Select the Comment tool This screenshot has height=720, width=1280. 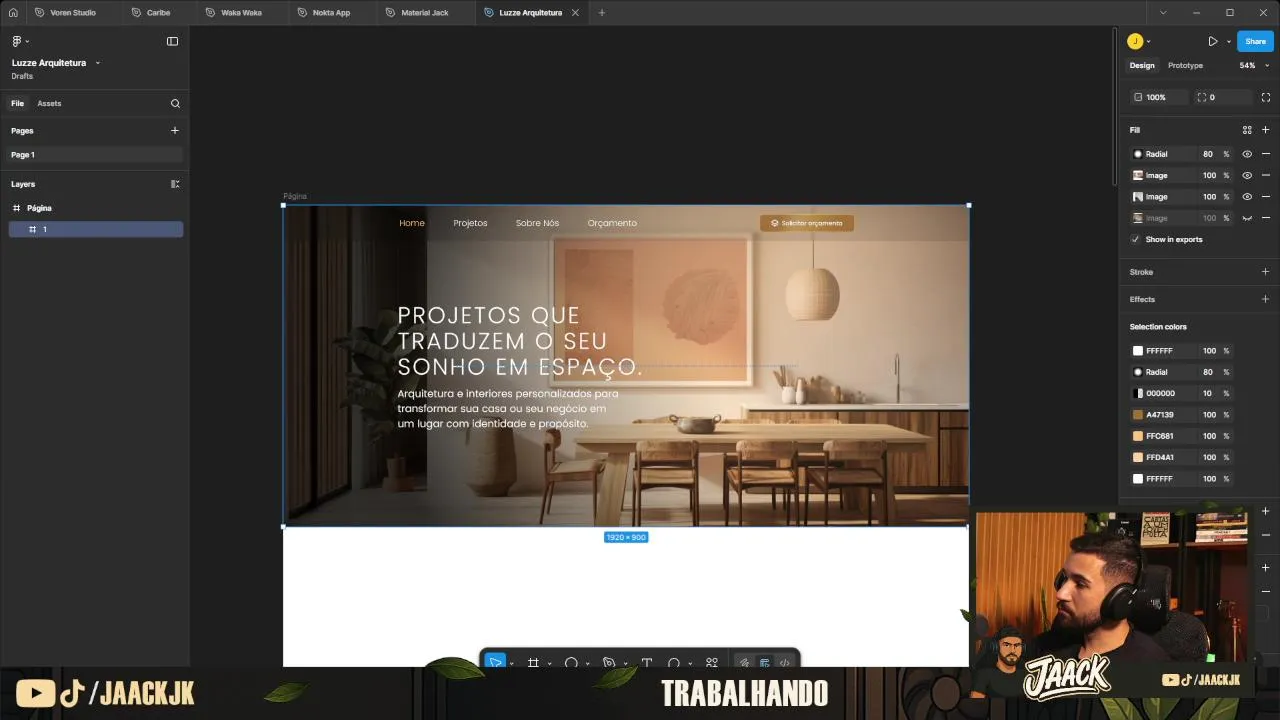[x=673, y=662]
